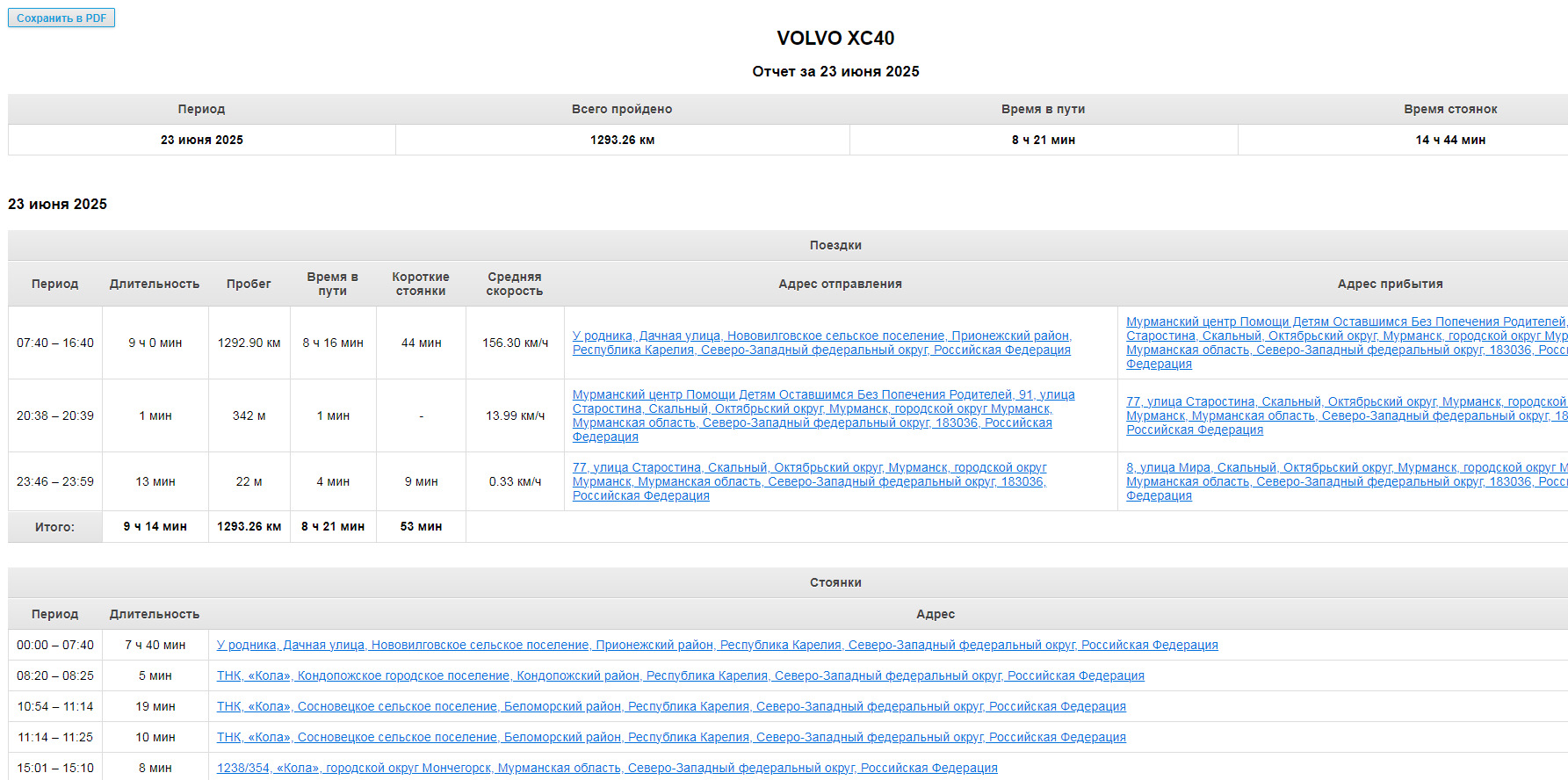Select trip duration cell 13 мин
This screenshot has width=1568, height=780.
click(x=155, y=481)
